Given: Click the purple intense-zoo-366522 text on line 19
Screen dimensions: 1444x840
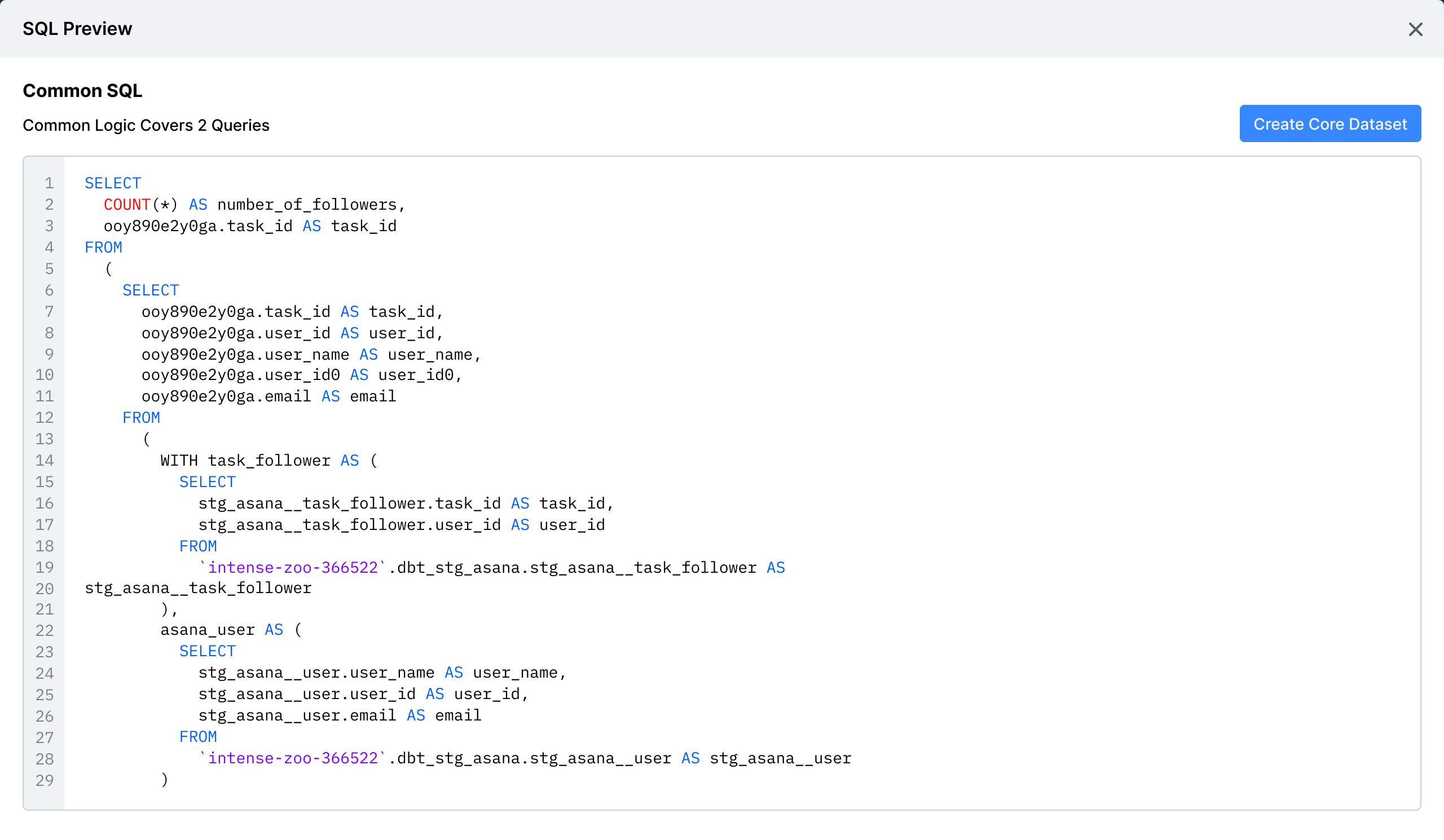Looking at the screenshot, I should pyautogui.click(x=292, y=568).
